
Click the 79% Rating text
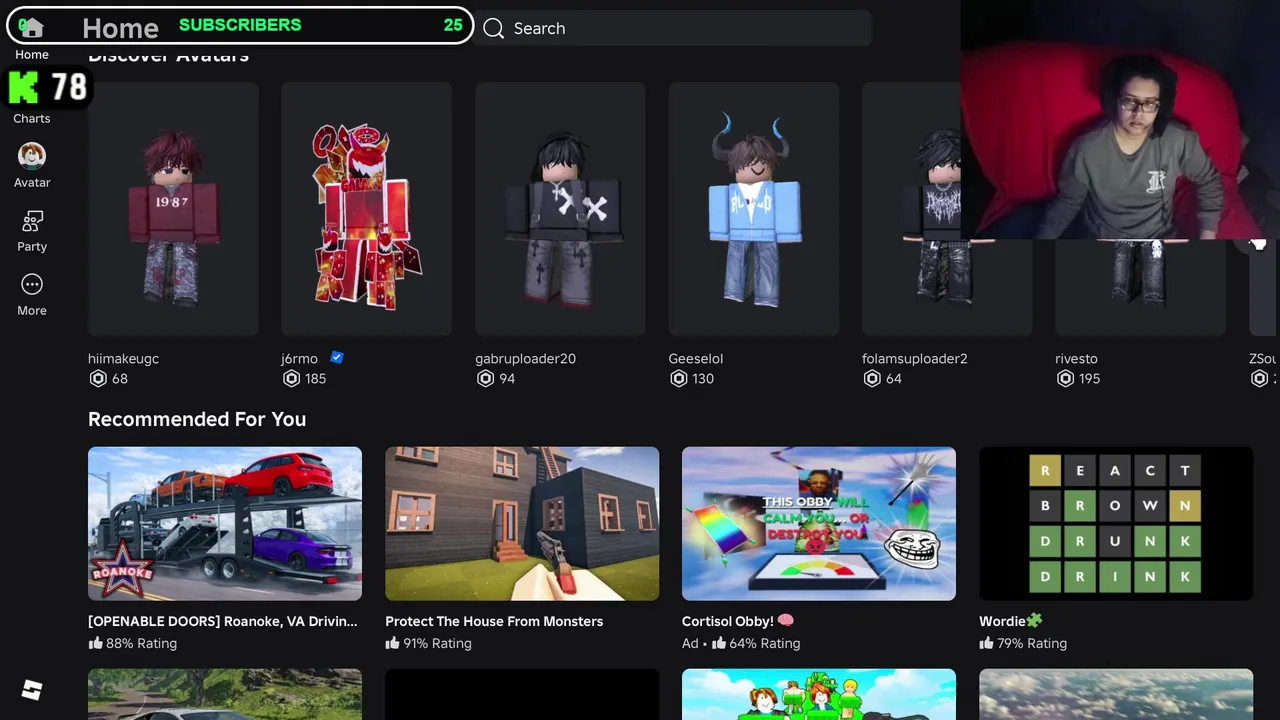click(1032, 643)
